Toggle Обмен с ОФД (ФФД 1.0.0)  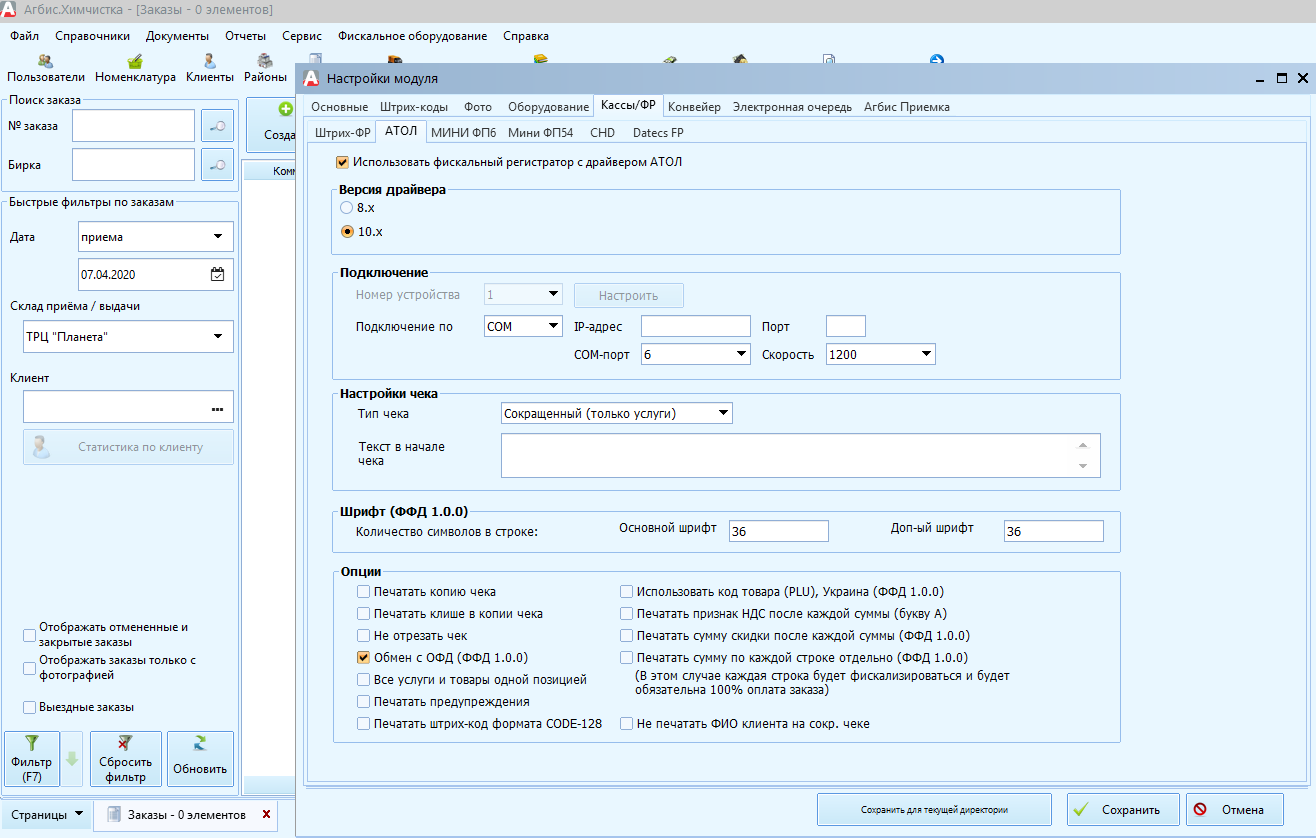click(x=363, y=658)
